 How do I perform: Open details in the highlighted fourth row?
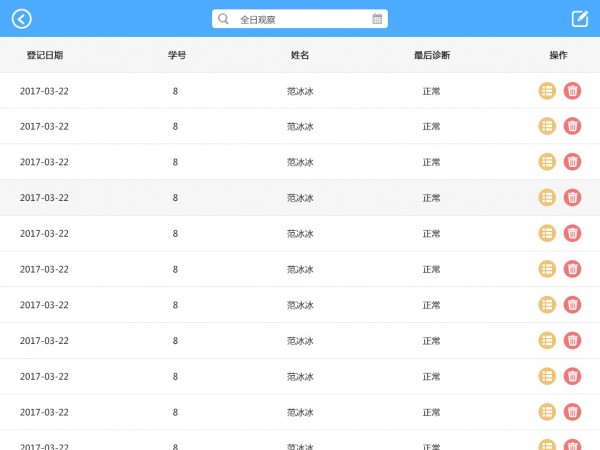[547, 198]
